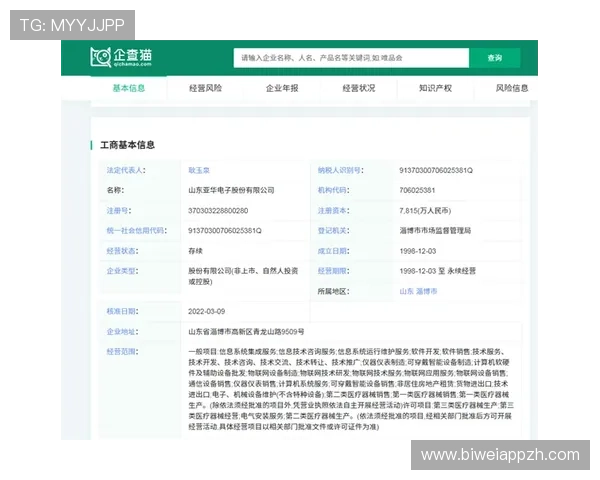Viewport: 600px width, 480px height.
Task: Select approval date 2022-03-09
Action: pos(207,312)
